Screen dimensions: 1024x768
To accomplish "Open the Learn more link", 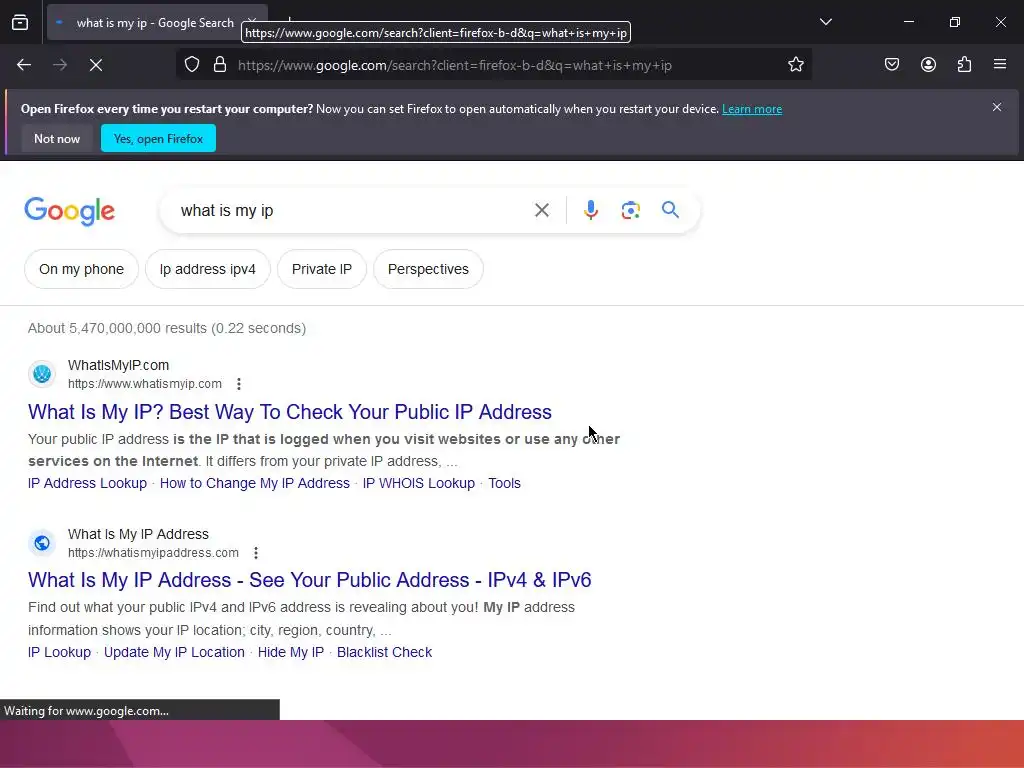I will [x=752, y=109].
